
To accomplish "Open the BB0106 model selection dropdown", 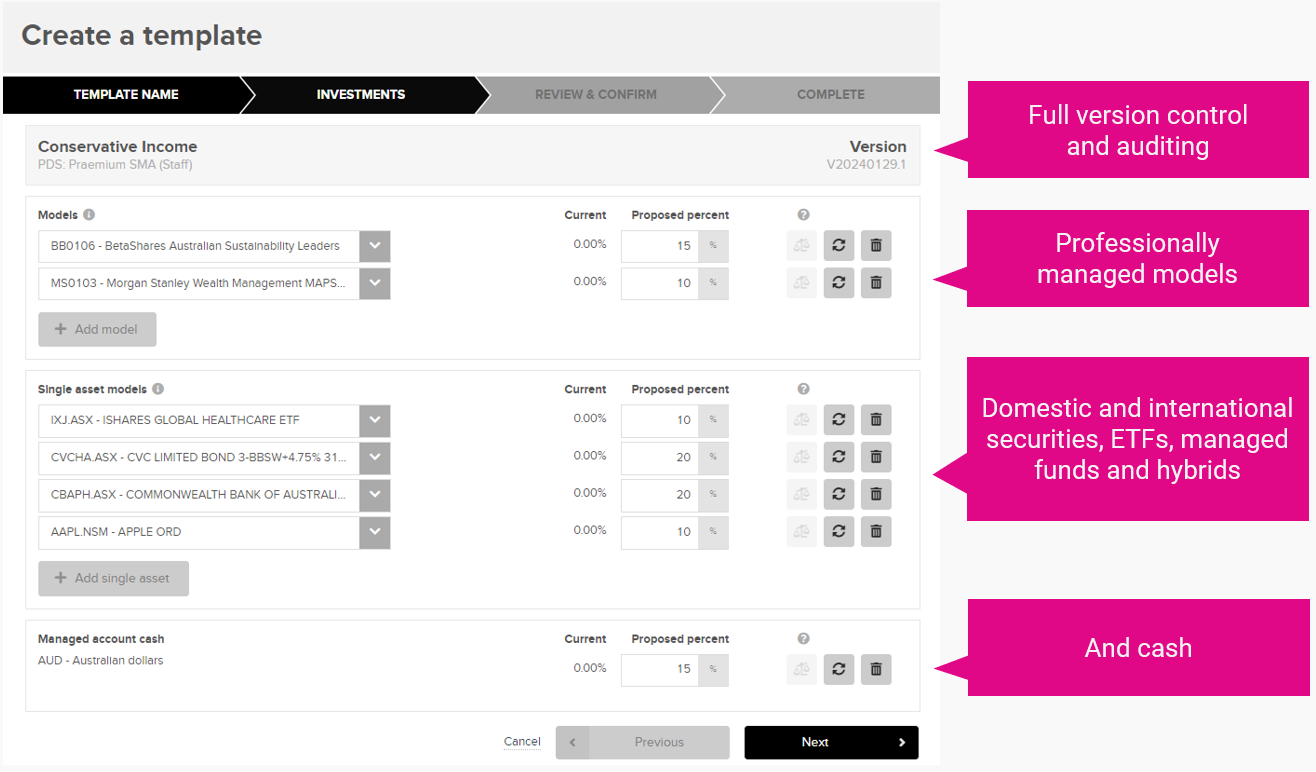I will pos(374,246).
